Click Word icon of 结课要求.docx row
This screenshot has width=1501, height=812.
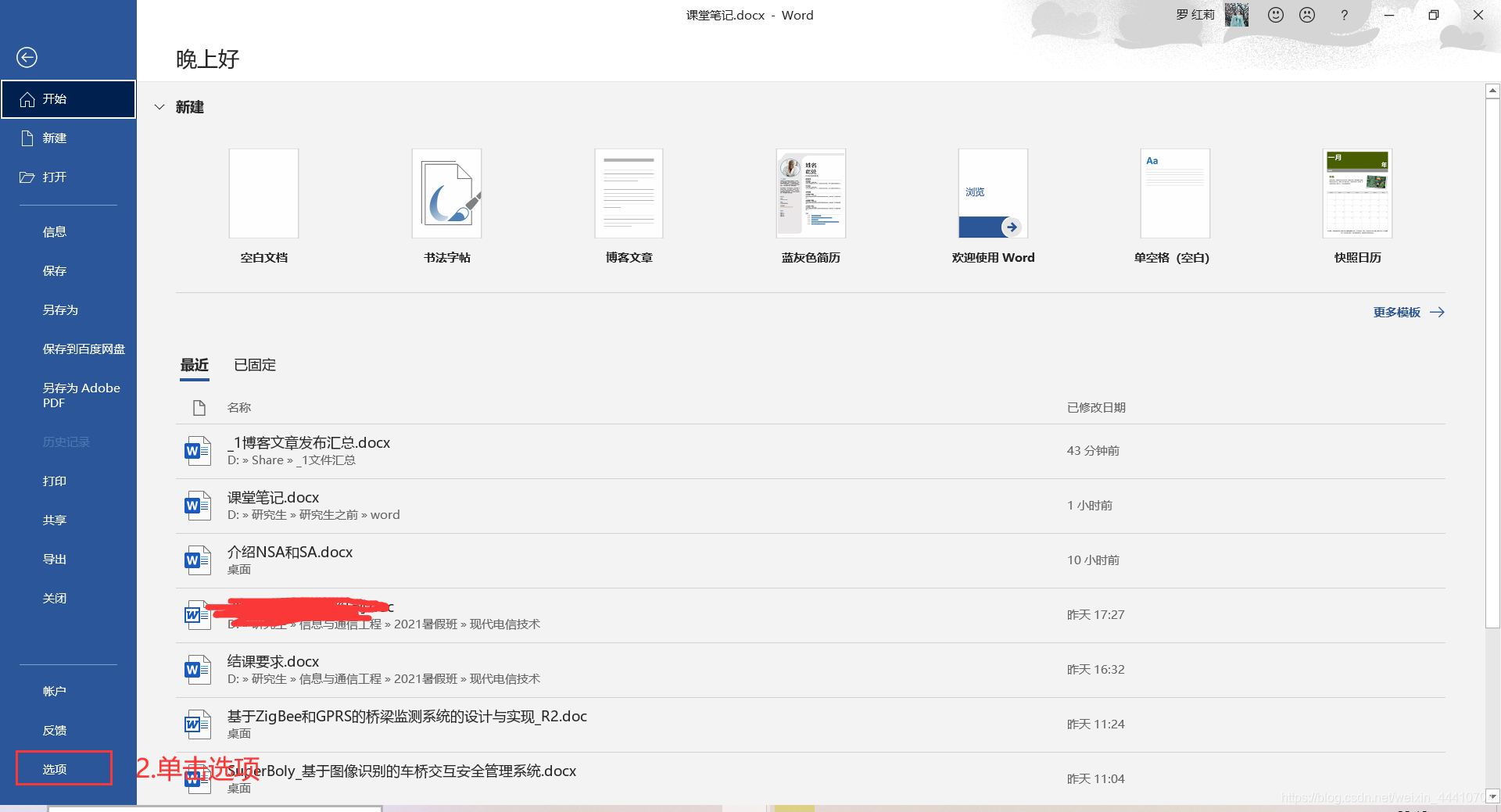(198, 670)
